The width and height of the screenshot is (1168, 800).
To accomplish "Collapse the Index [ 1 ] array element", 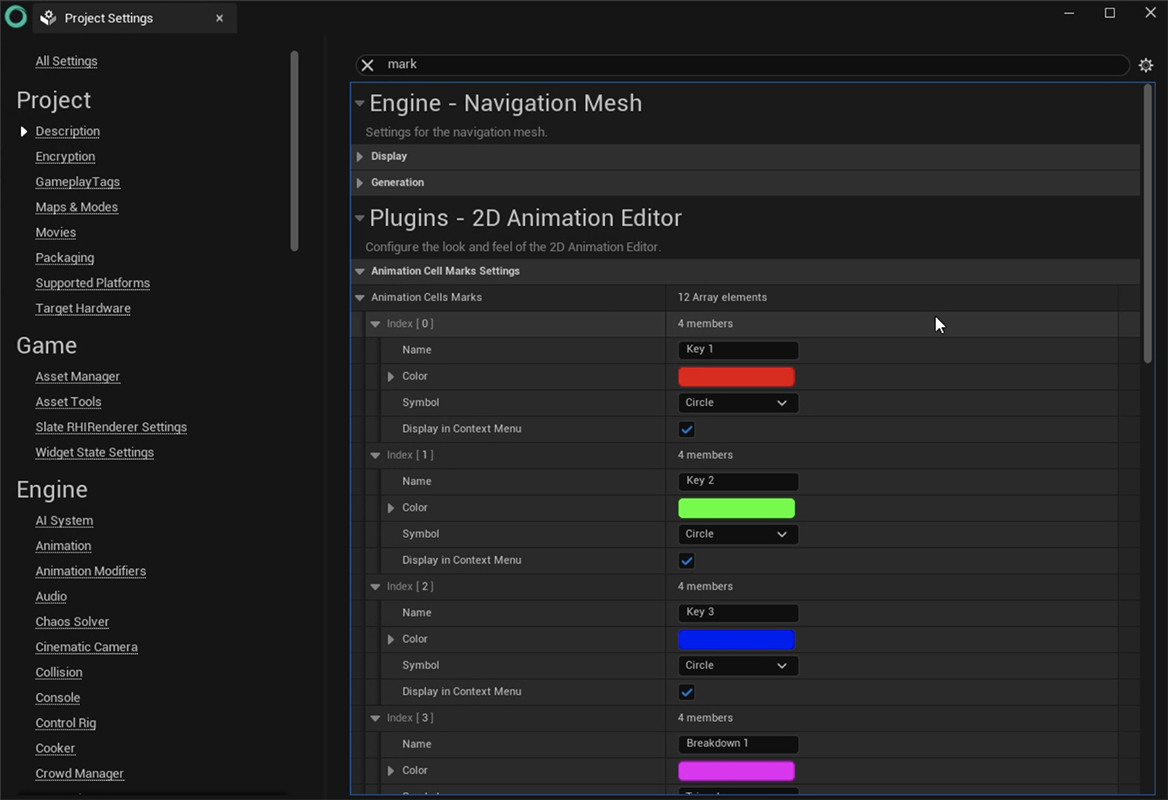I will click(376, 455).
